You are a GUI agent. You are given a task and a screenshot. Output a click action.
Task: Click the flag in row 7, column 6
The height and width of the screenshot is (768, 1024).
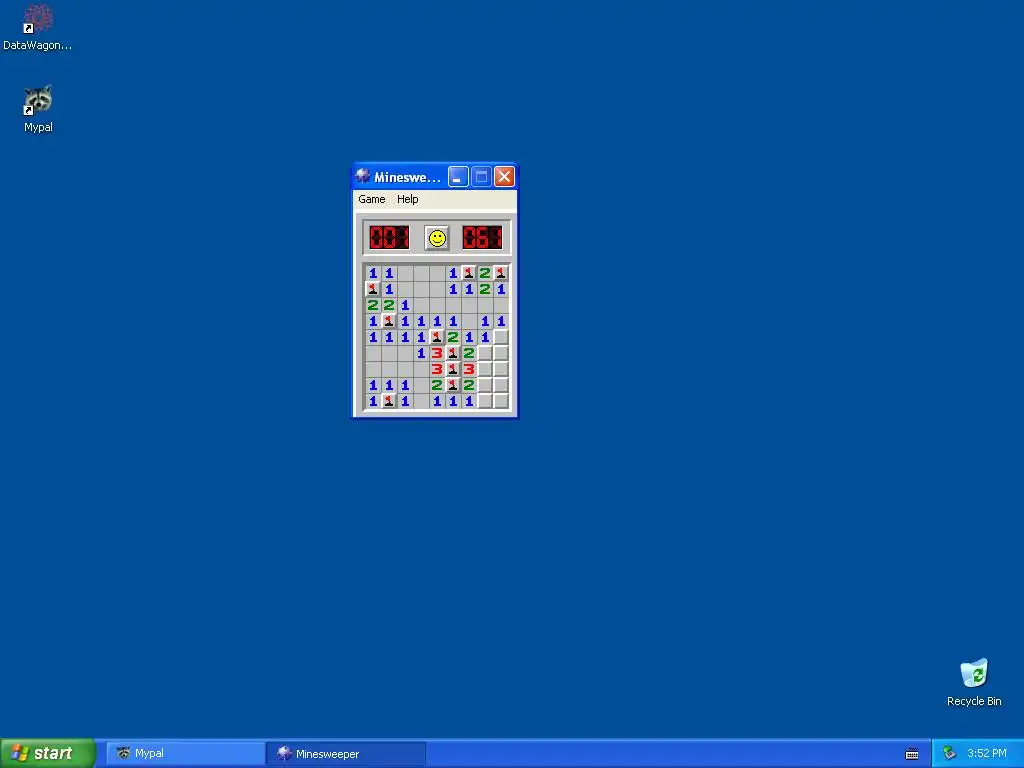453,369
